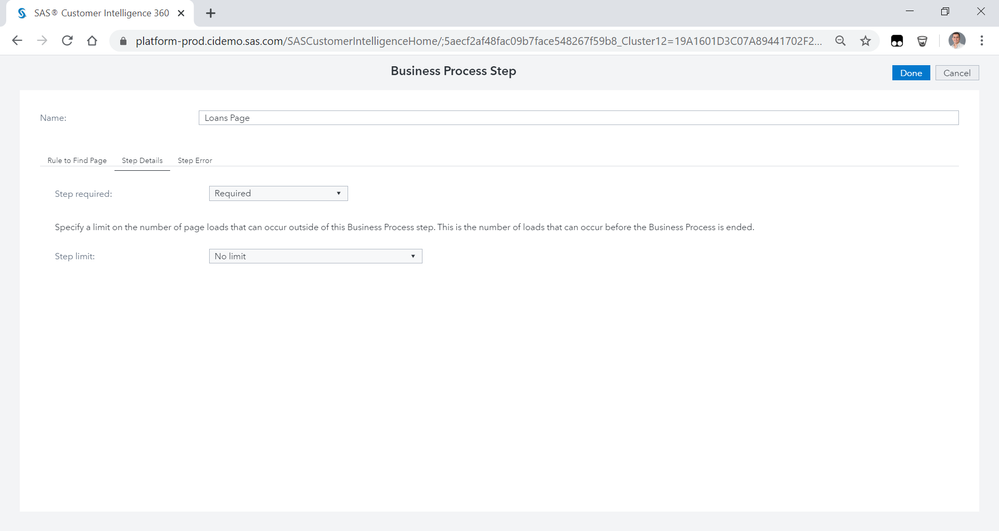
Task: Expand the Step required dropdown
Action: tap(278, 193)
